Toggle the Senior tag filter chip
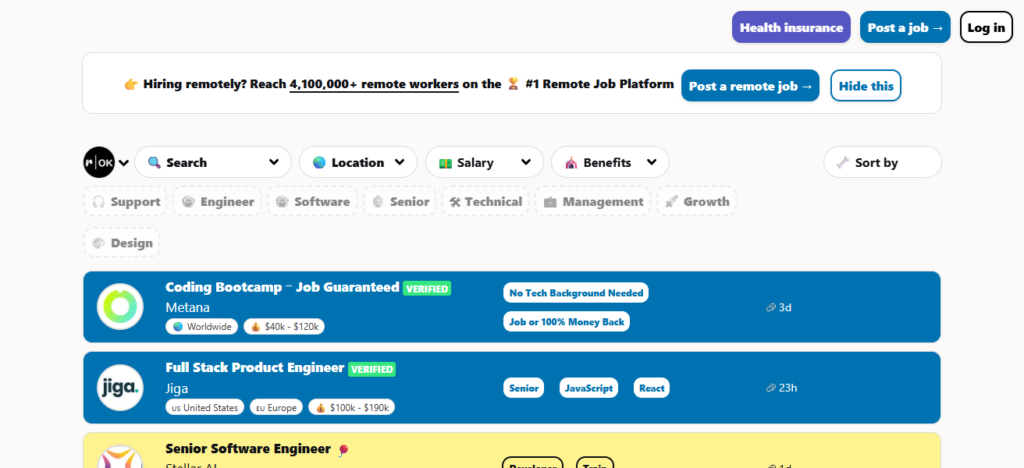The image size is (1024, 468). [400, 202]
